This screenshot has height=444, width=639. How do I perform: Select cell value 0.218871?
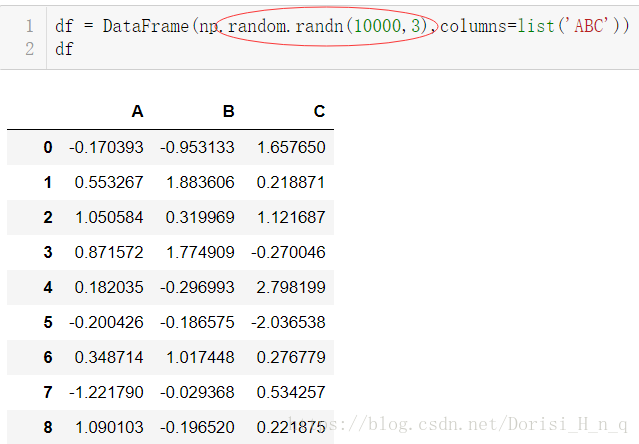pos(291,182)
